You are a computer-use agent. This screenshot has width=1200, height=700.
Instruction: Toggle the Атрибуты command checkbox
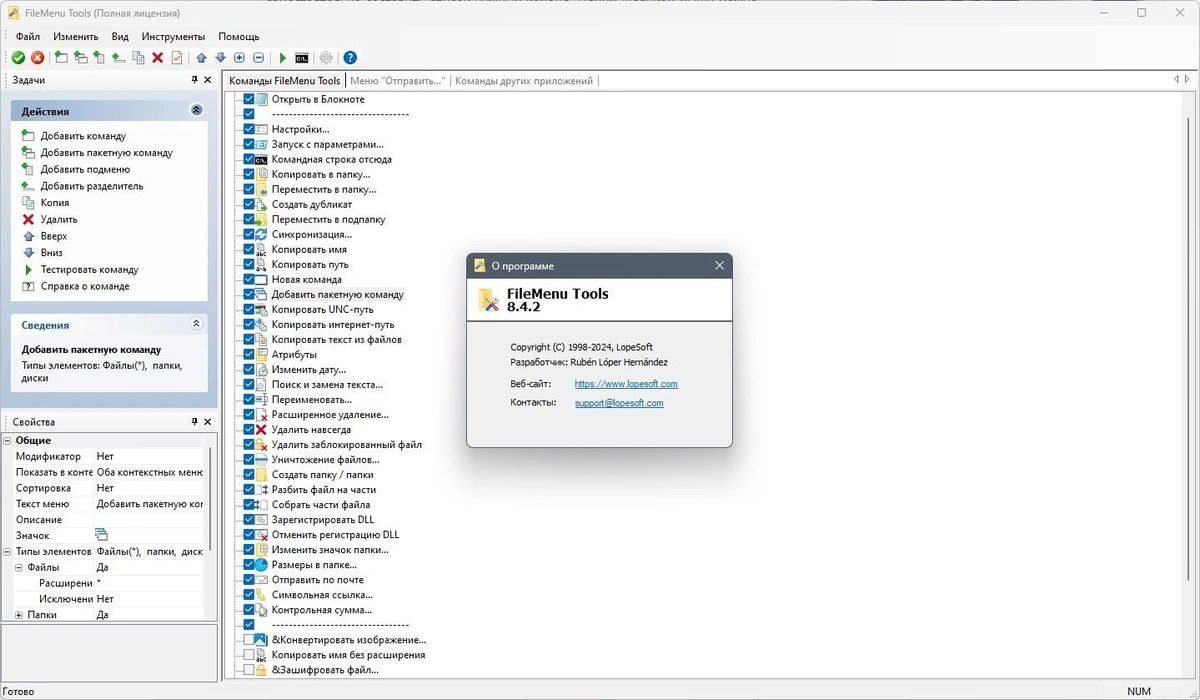[x=249, y=355]
